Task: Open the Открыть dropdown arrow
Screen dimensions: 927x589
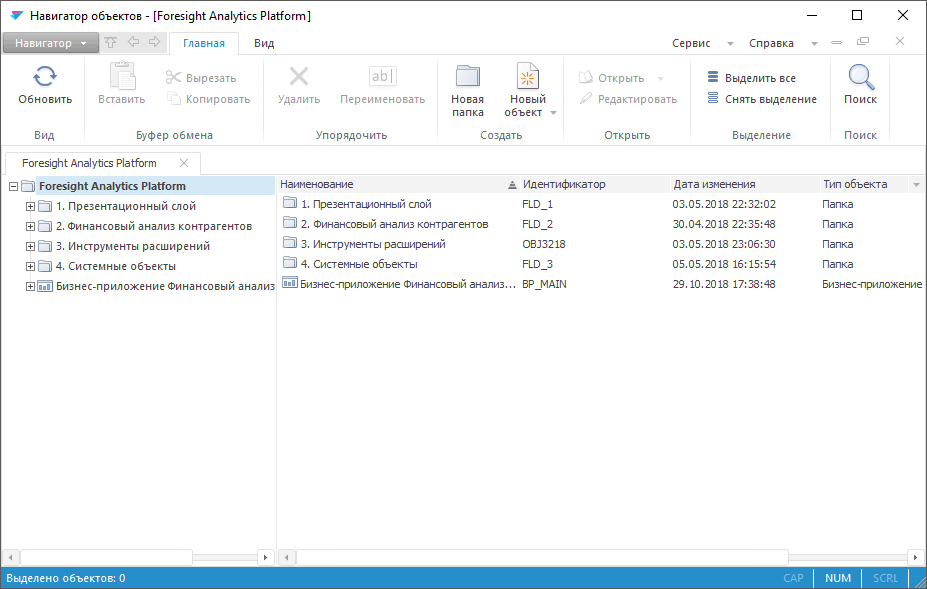Action: coord(660,79)
